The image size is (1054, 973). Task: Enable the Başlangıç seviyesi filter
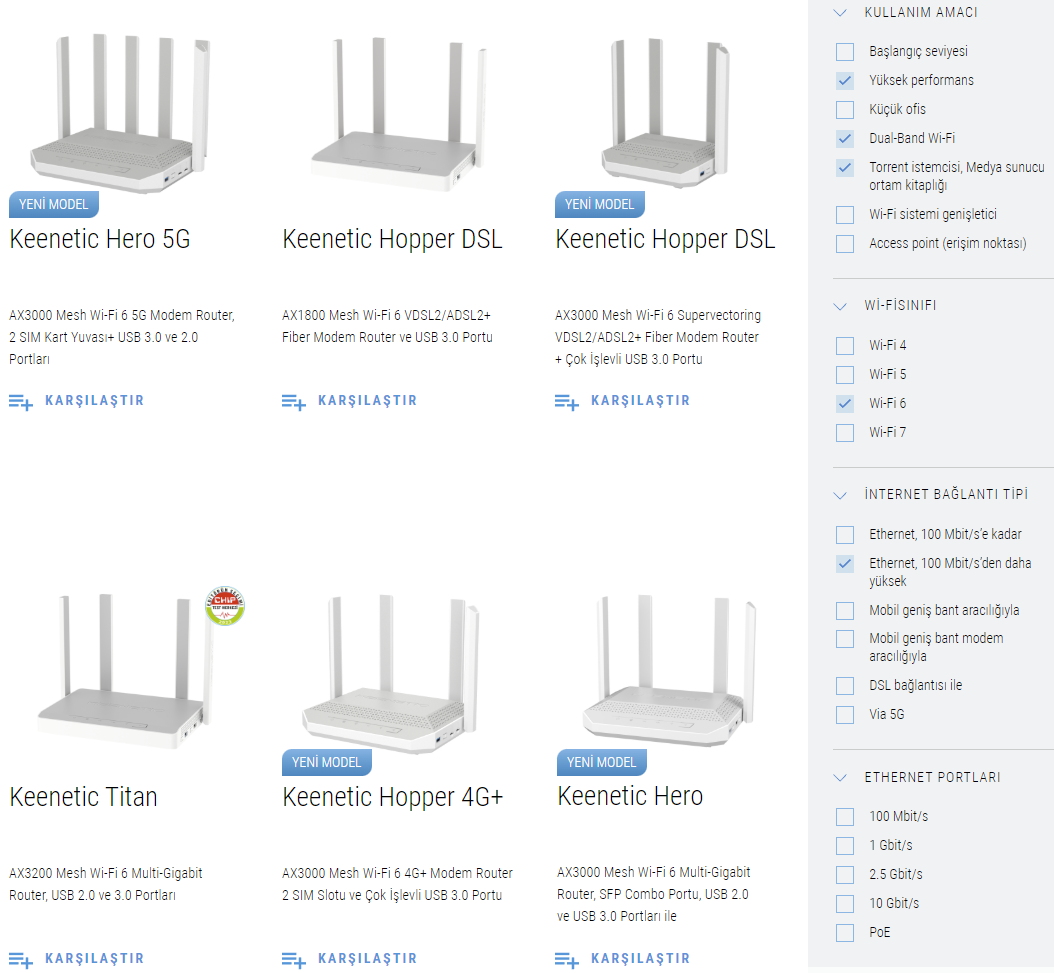click(845, 52)
